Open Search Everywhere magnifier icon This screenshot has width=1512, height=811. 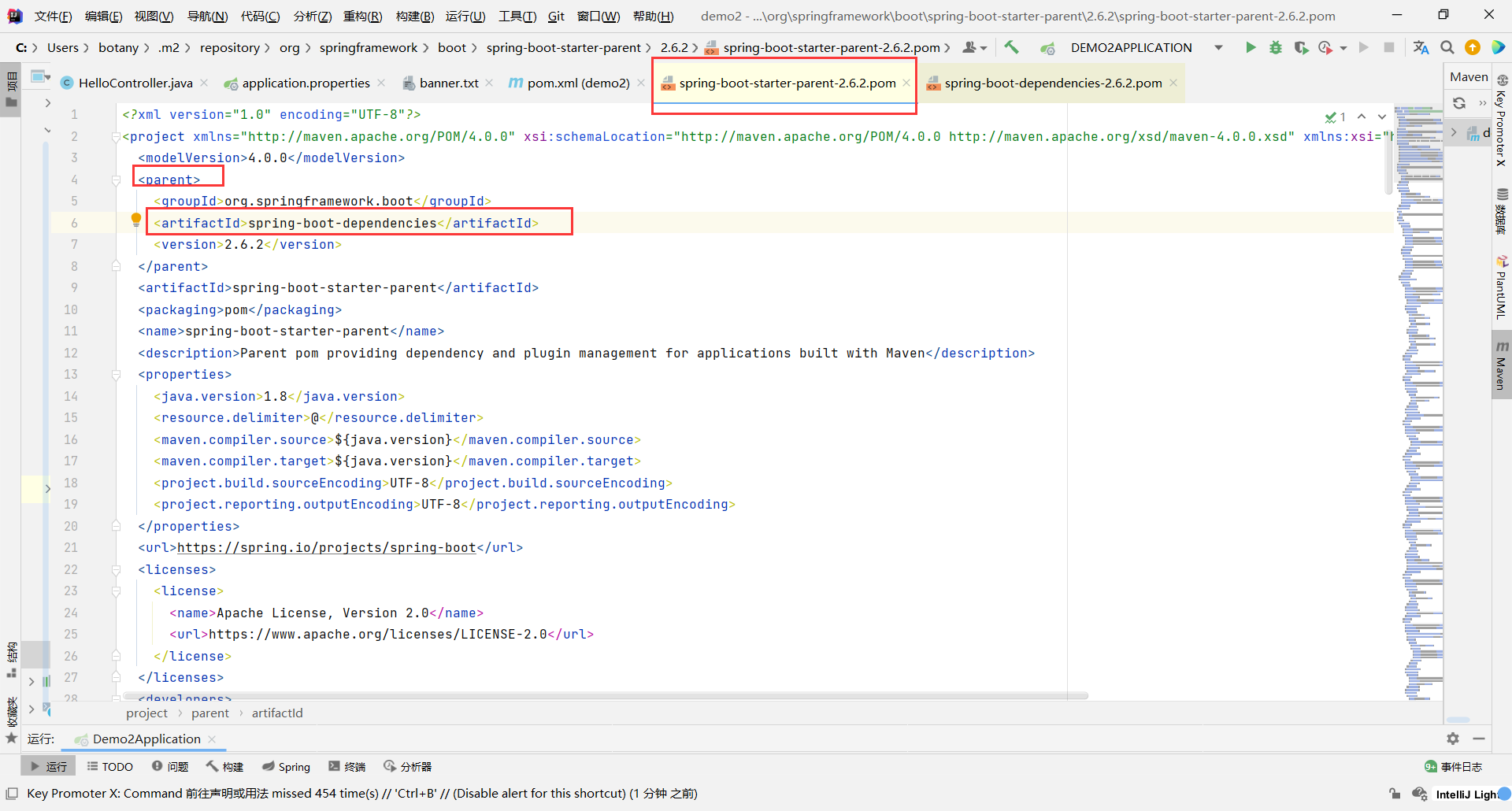click(1447, 47)
